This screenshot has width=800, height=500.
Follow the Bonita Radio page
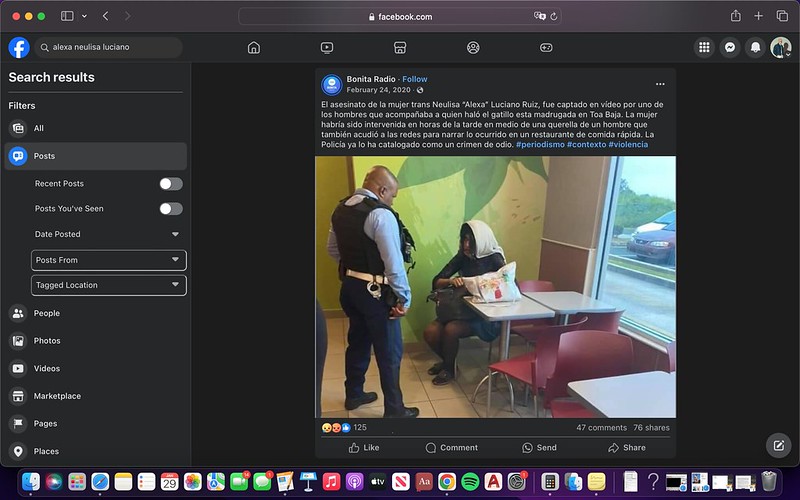pos(415,79)
